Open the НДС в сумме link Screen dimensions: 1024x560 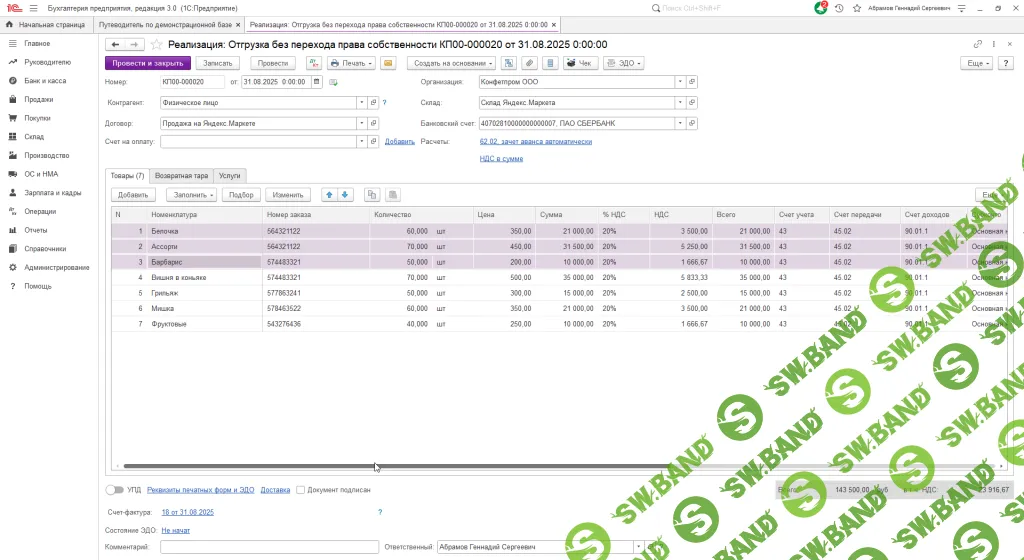tap(501, 158)
